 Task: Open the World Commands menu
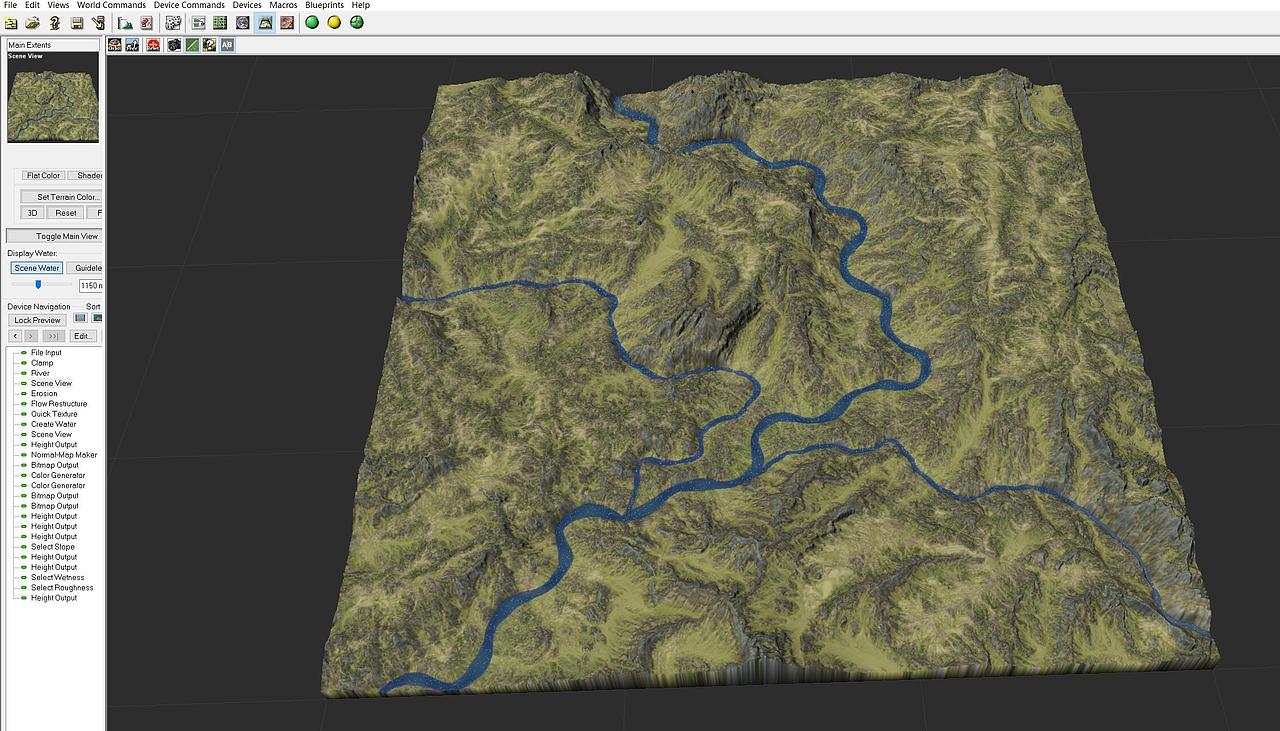(x=111, y=5)
